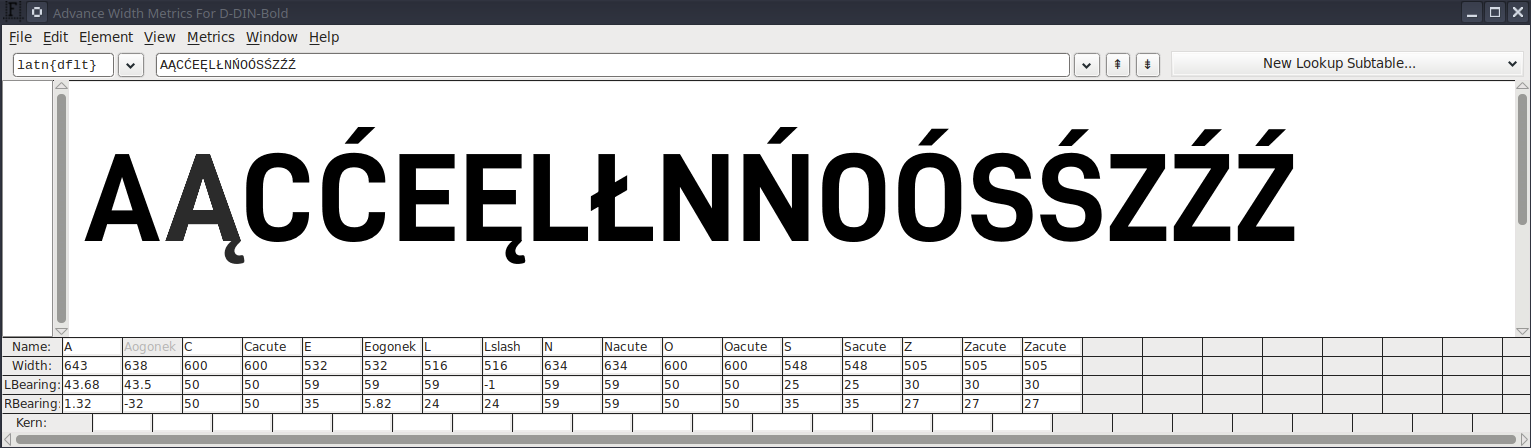Open the Window menu
This screenshot has width=1531, height=448.
[x=272, y=37]
